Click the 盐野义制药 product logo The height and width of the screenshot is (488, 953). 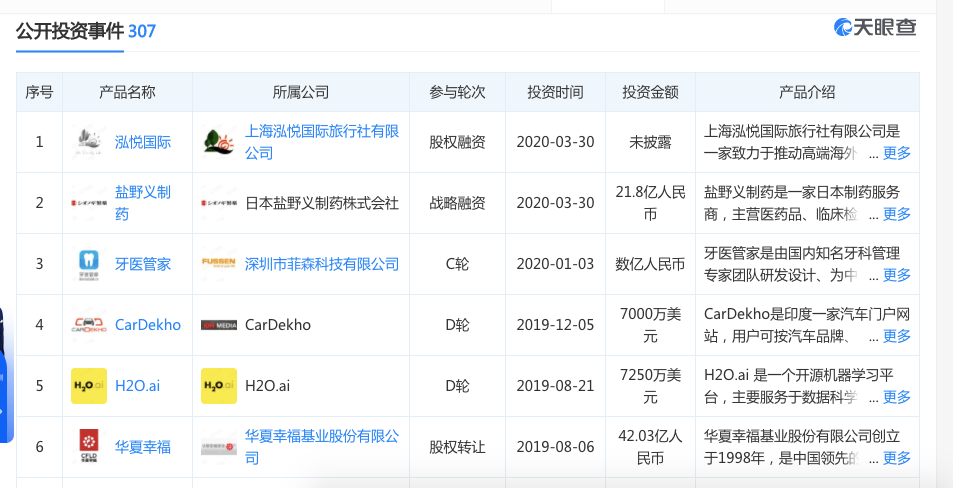pos(89,203)
